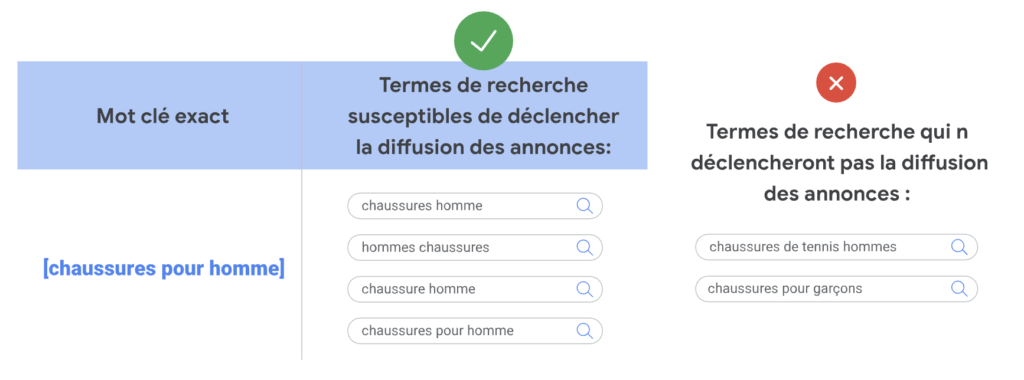The image size is (1024, 380).
Task: Click heading 'déclencheront pas la diffusion'
Action: 839,163
